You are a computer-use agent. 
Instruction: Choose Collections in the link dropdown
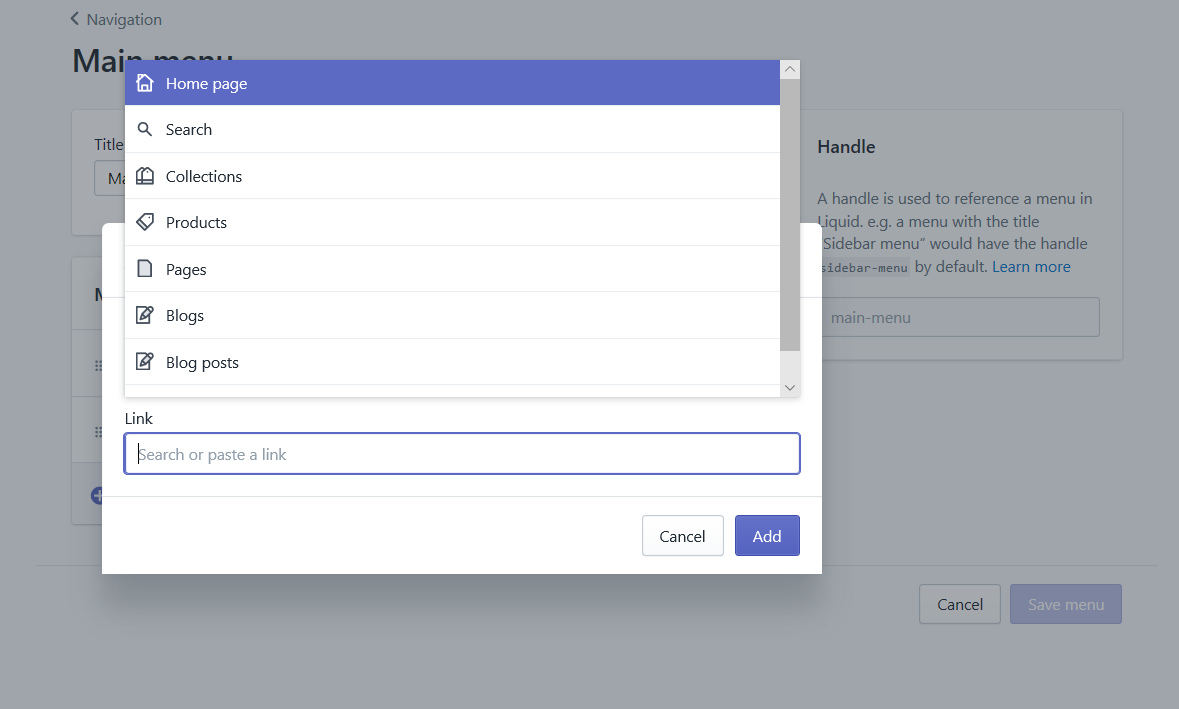pos(452,176)
